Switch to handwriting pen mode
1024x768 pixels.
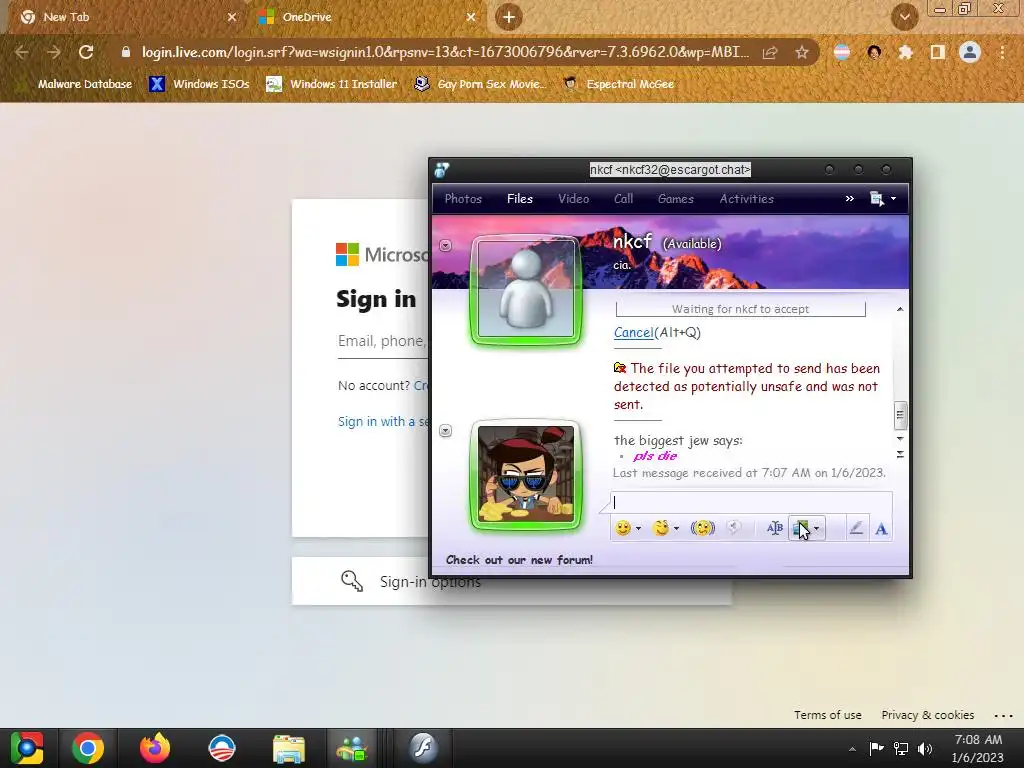[856, 528]
